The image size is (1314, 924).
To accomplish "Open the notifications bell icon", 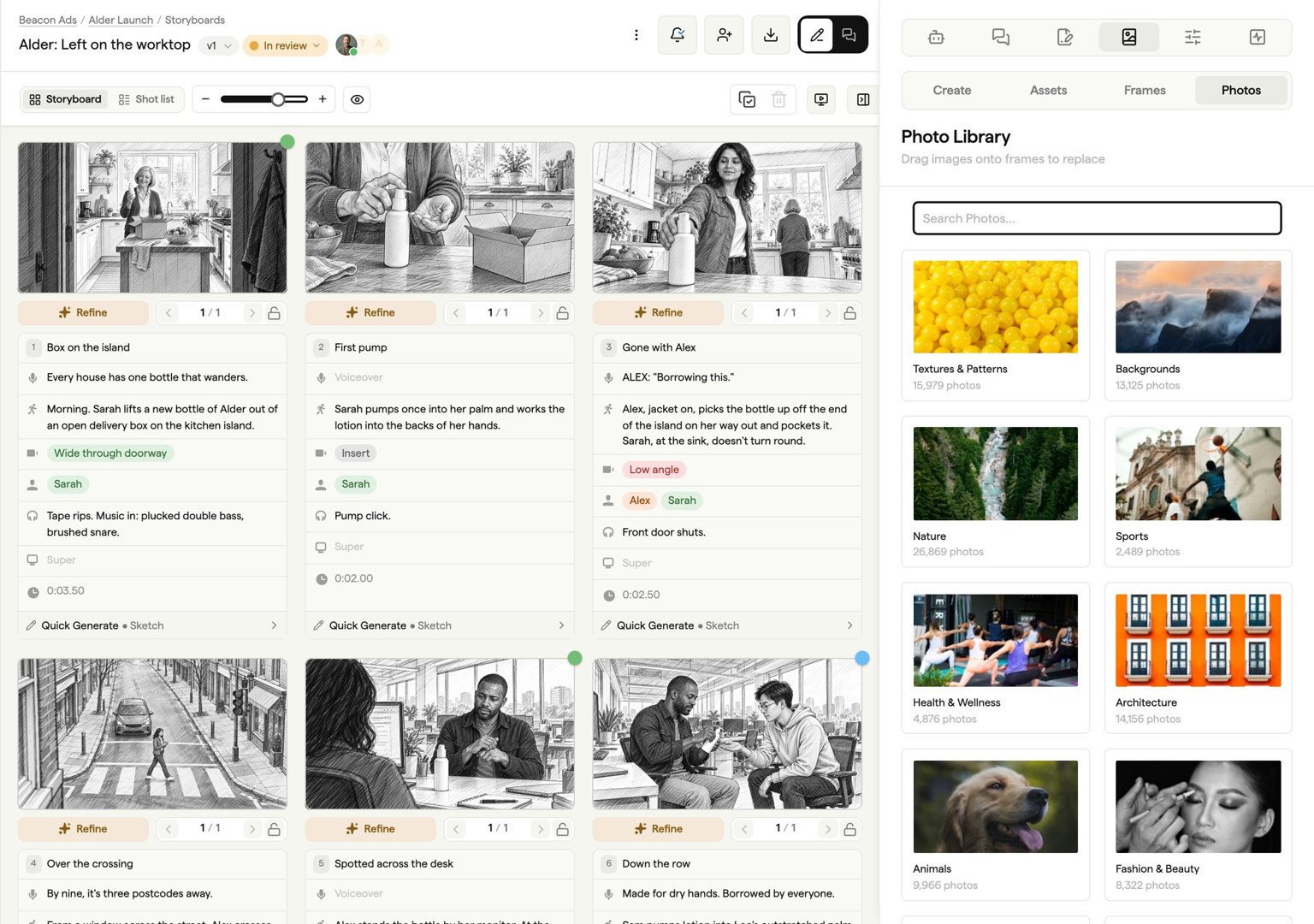I will pyautogui.click(x=678, y=35).
